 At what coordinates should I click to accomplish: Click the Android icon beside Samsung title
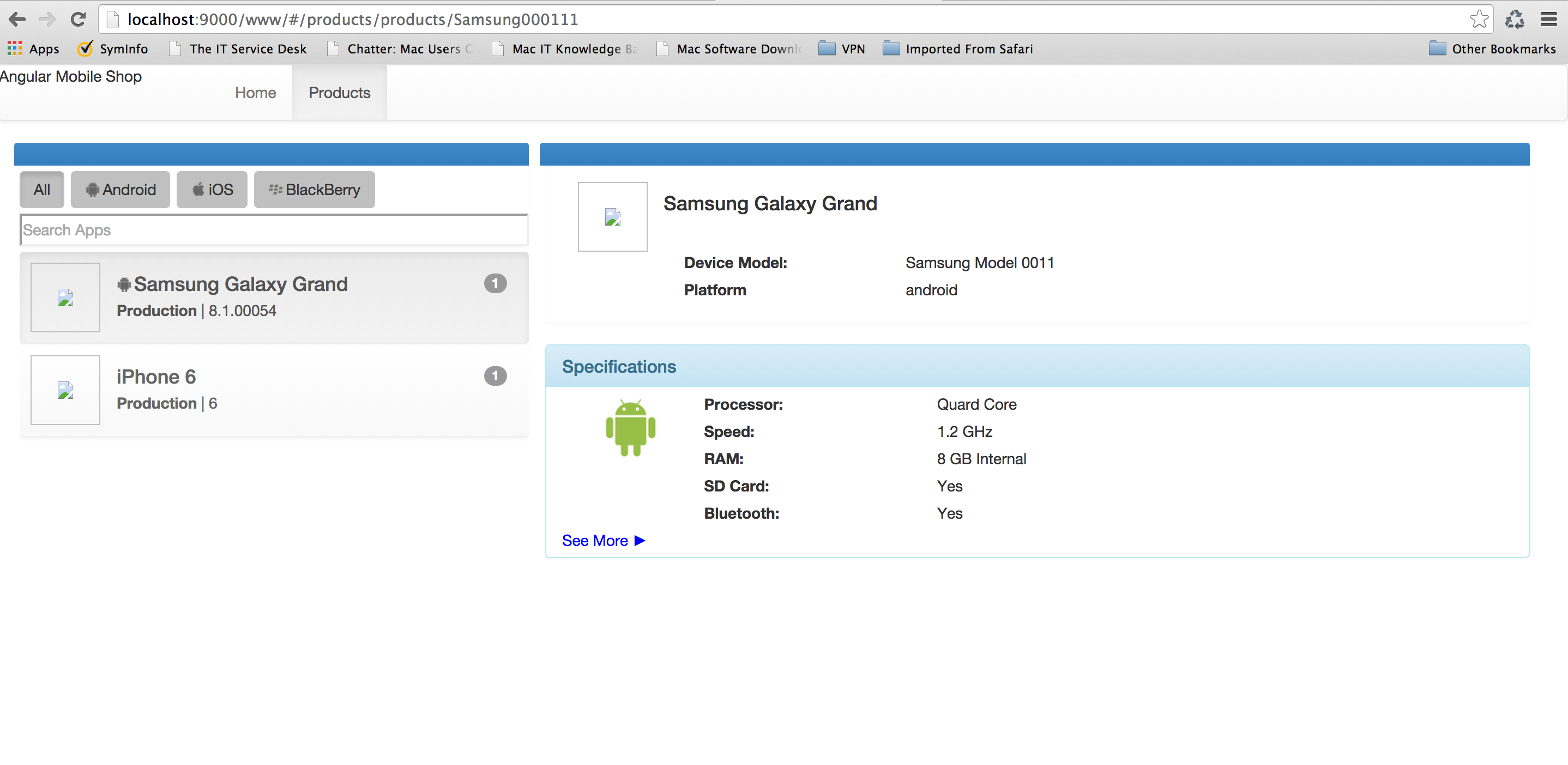(124, 284)
